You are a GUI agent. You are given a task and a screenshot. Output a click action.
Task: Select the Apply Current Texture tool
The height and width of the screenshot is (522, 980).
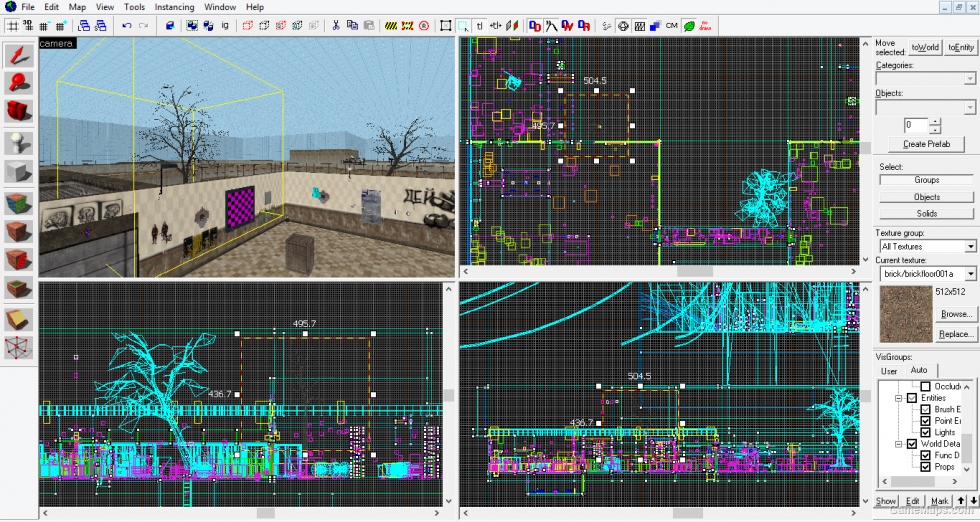(19, 230)
